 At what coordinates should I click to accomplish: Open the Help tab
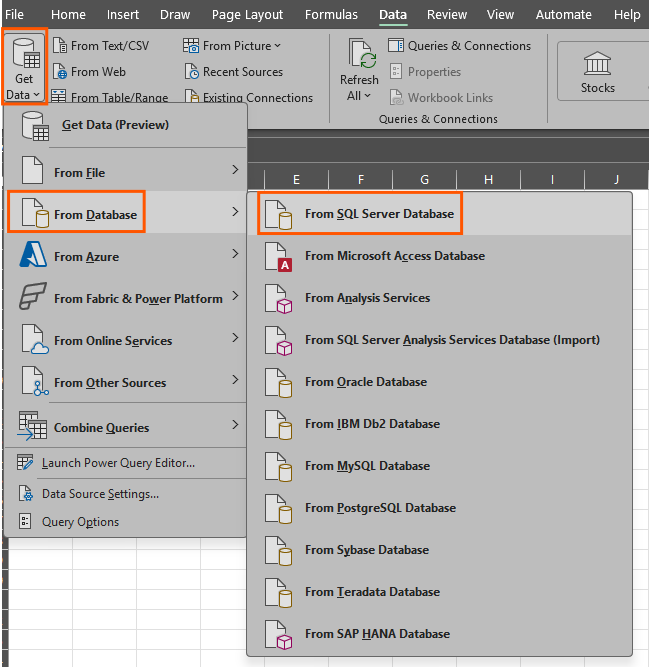coord(627,14)
